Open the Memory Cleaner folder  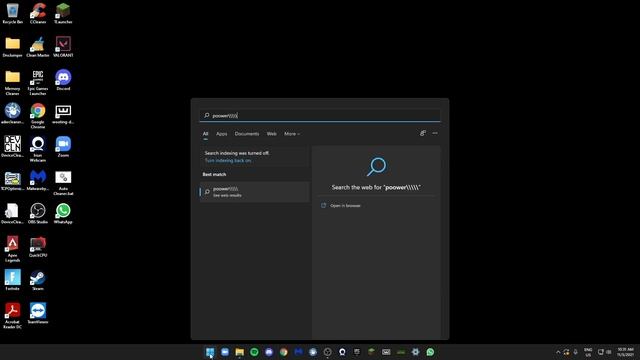(12, 82)
